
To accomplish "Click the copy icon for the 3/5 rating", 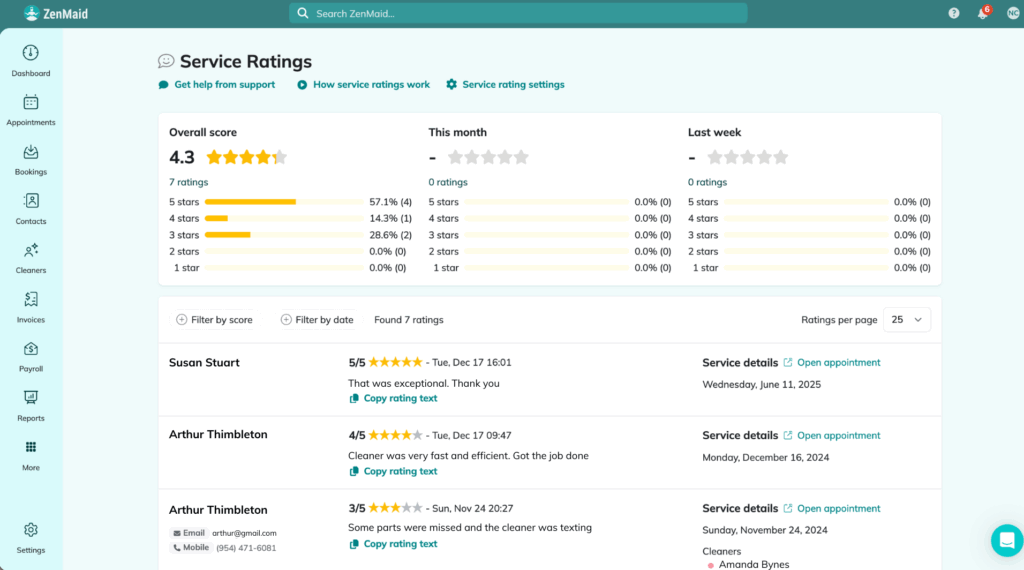I will tap(354, 544).
